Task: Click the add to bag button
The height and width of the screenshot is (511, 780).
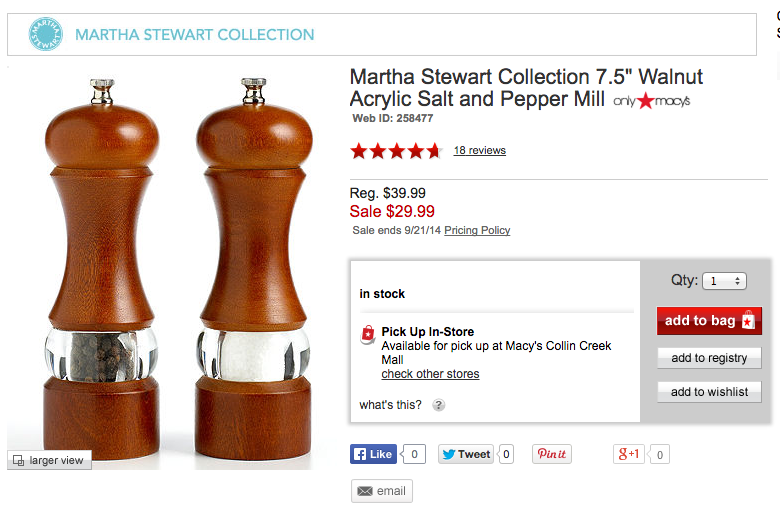Action: click(709, 320)
